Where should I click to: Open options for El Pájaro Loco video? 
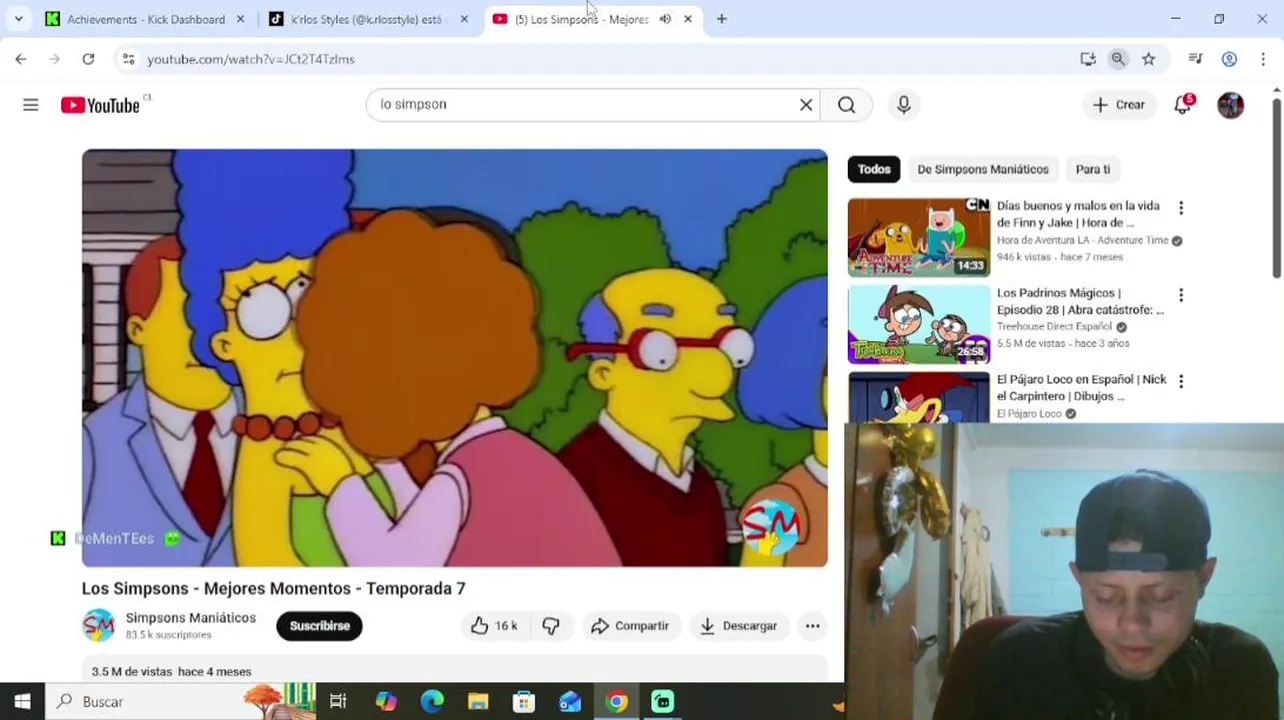1181,381
